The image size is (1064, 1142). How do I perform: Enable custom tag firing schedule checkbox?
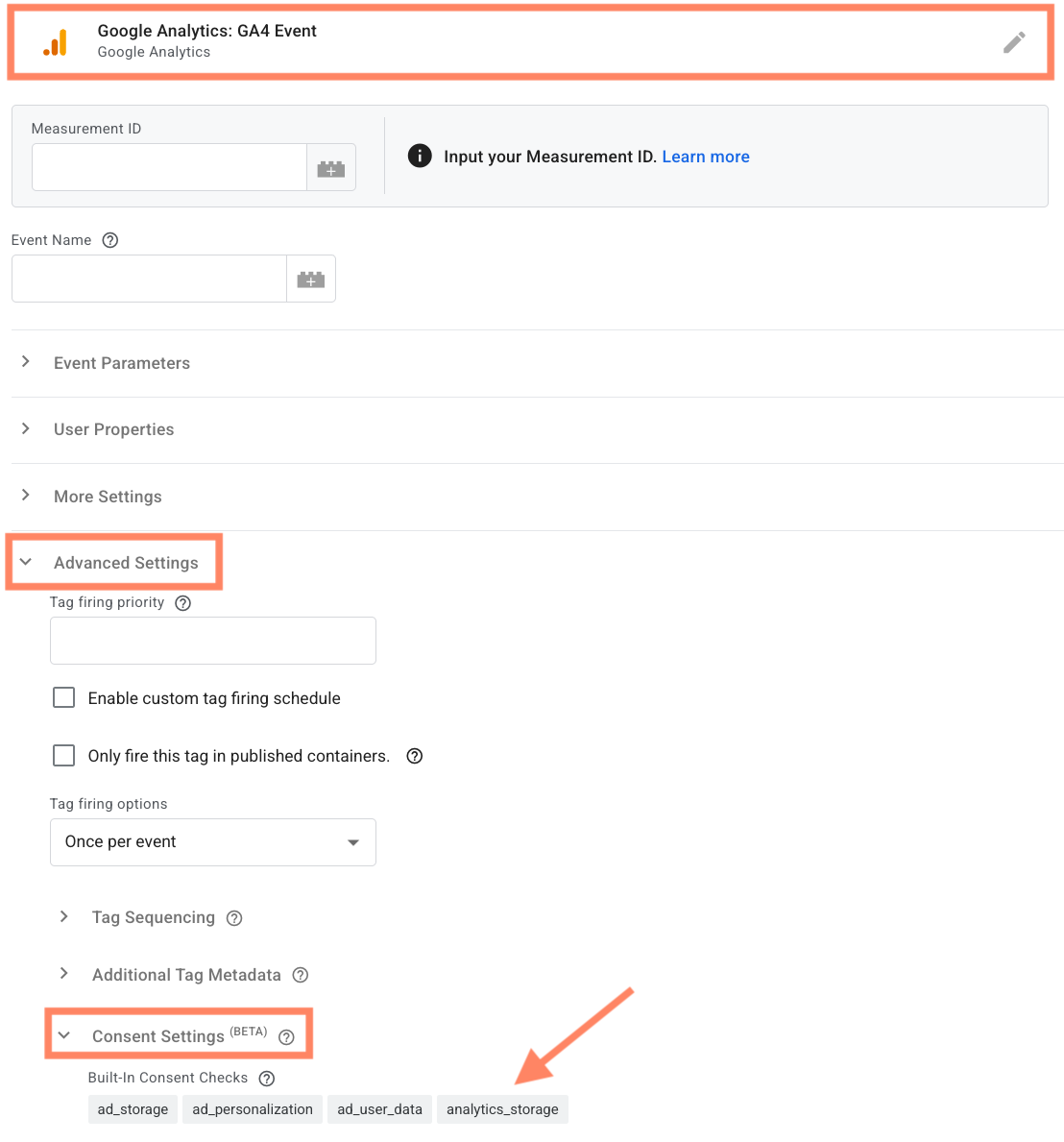[64, 698]
